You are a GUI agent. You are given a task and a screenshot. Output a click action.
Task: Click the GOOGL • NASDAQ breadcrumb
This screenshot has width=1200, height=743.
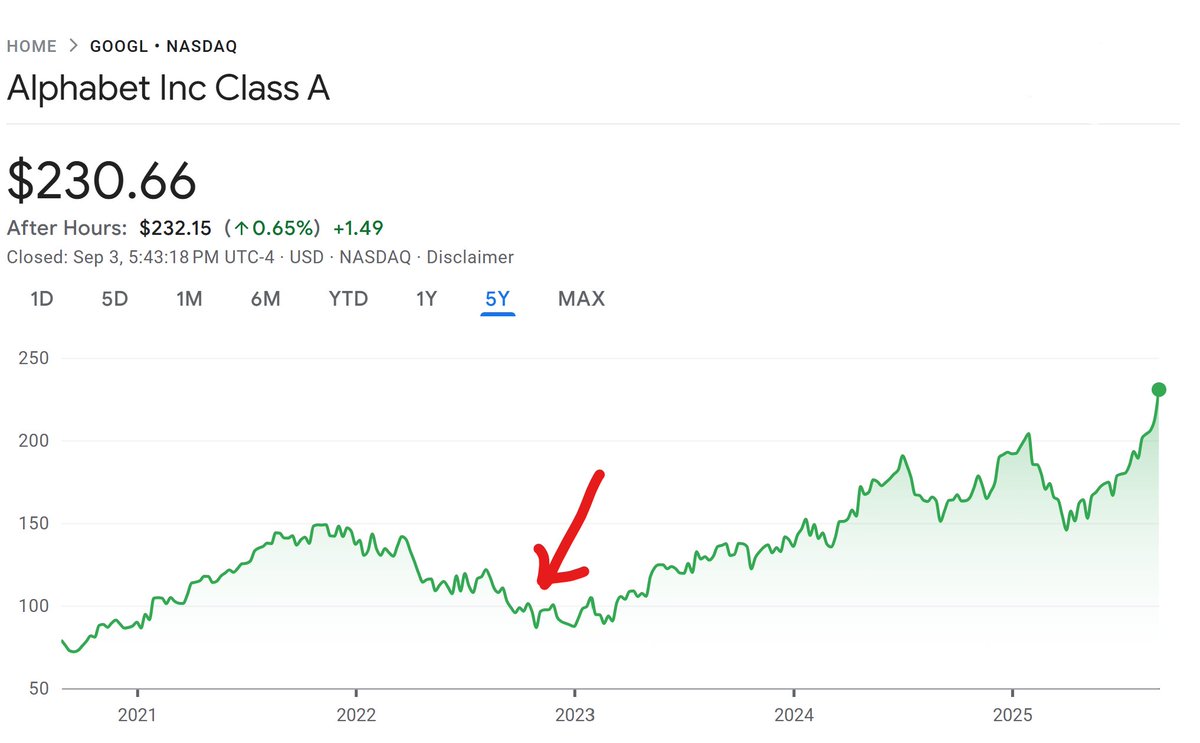point(163,46)
